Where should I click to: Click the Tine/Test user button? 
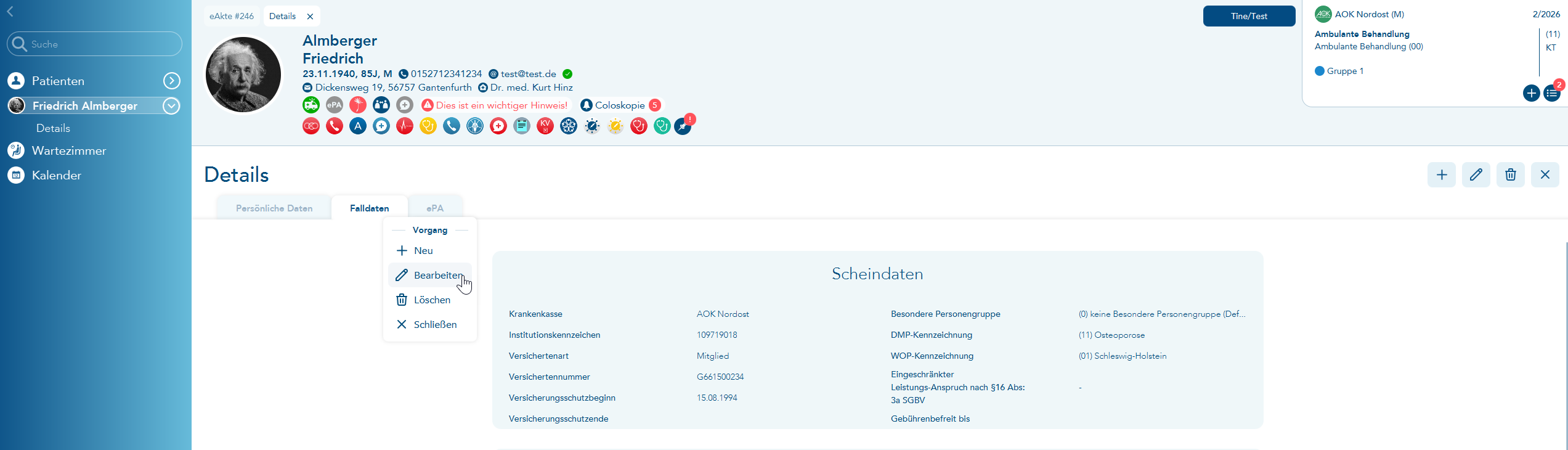tap(1249, 16)
